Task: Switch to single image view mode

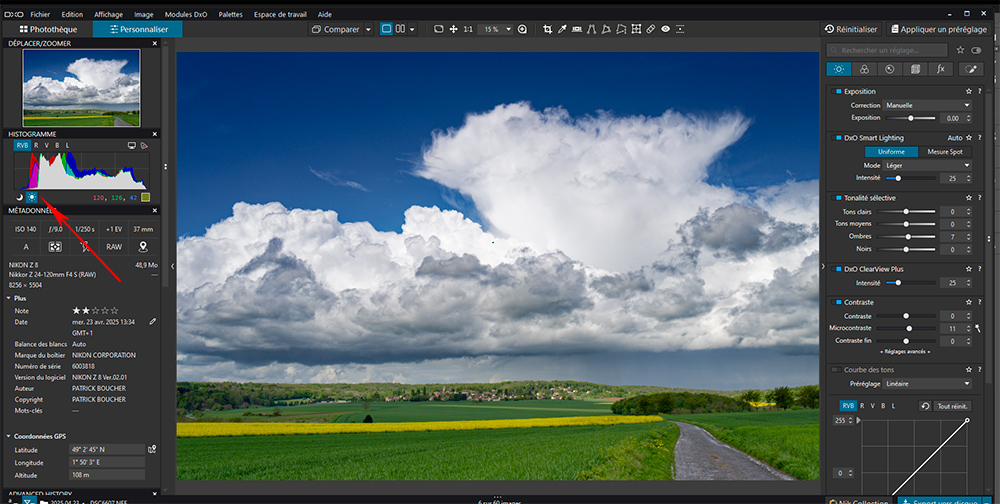Action: (386, 29)
